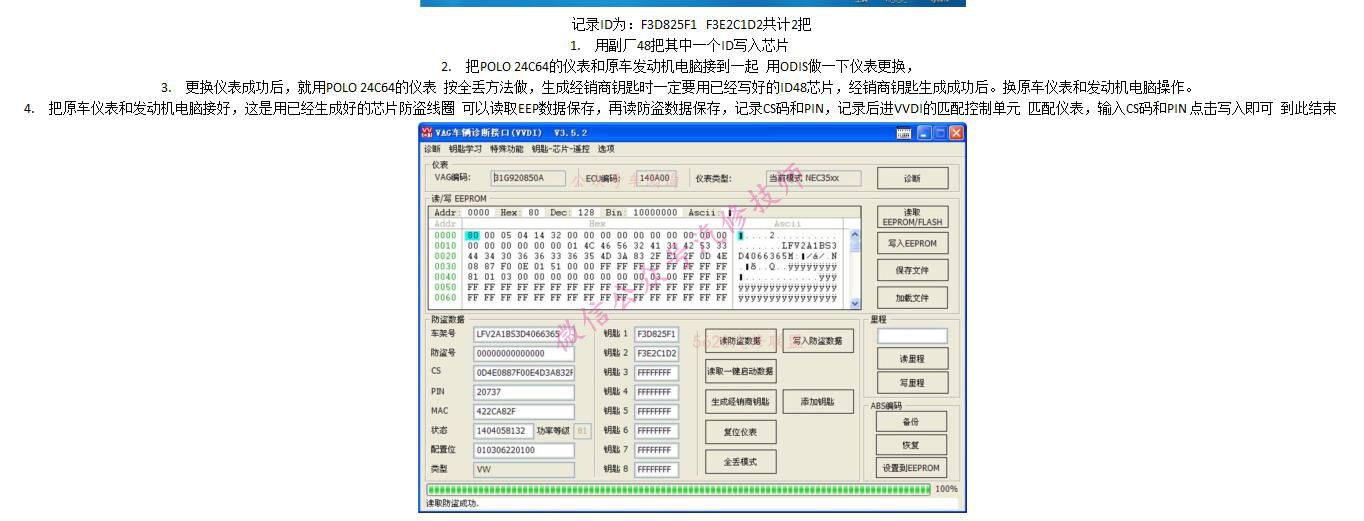The width and height of the screenshot is (1364, 521).
Task: Click the 钥匙 8 ID field
Action: click(x=656, y=469)
